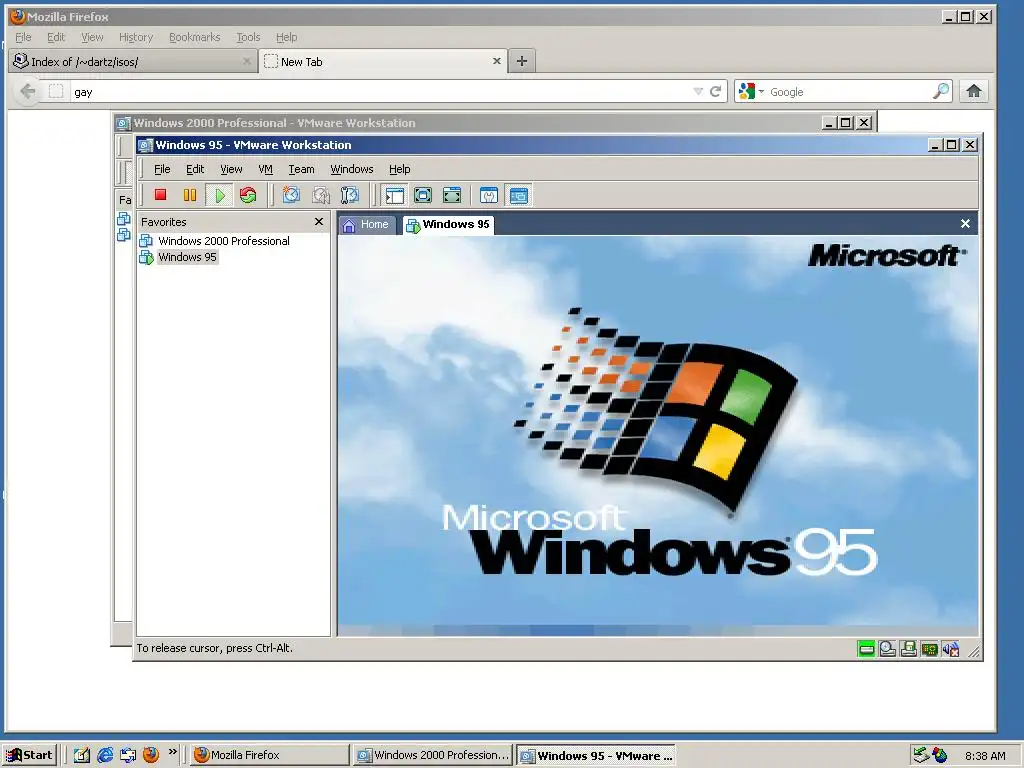Image resolution: width=1024 pixels, height=768 pixels.
Task: Click the disconnected sound device icon
Action: click(x=950, y=649)
